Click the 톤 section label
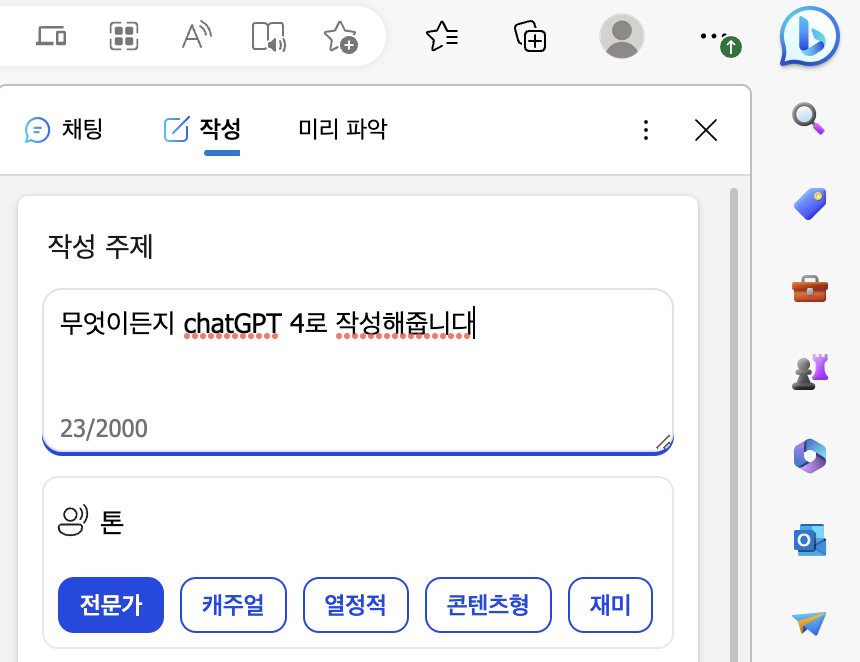This screenshot has width=860, height=662. (111, 522)
